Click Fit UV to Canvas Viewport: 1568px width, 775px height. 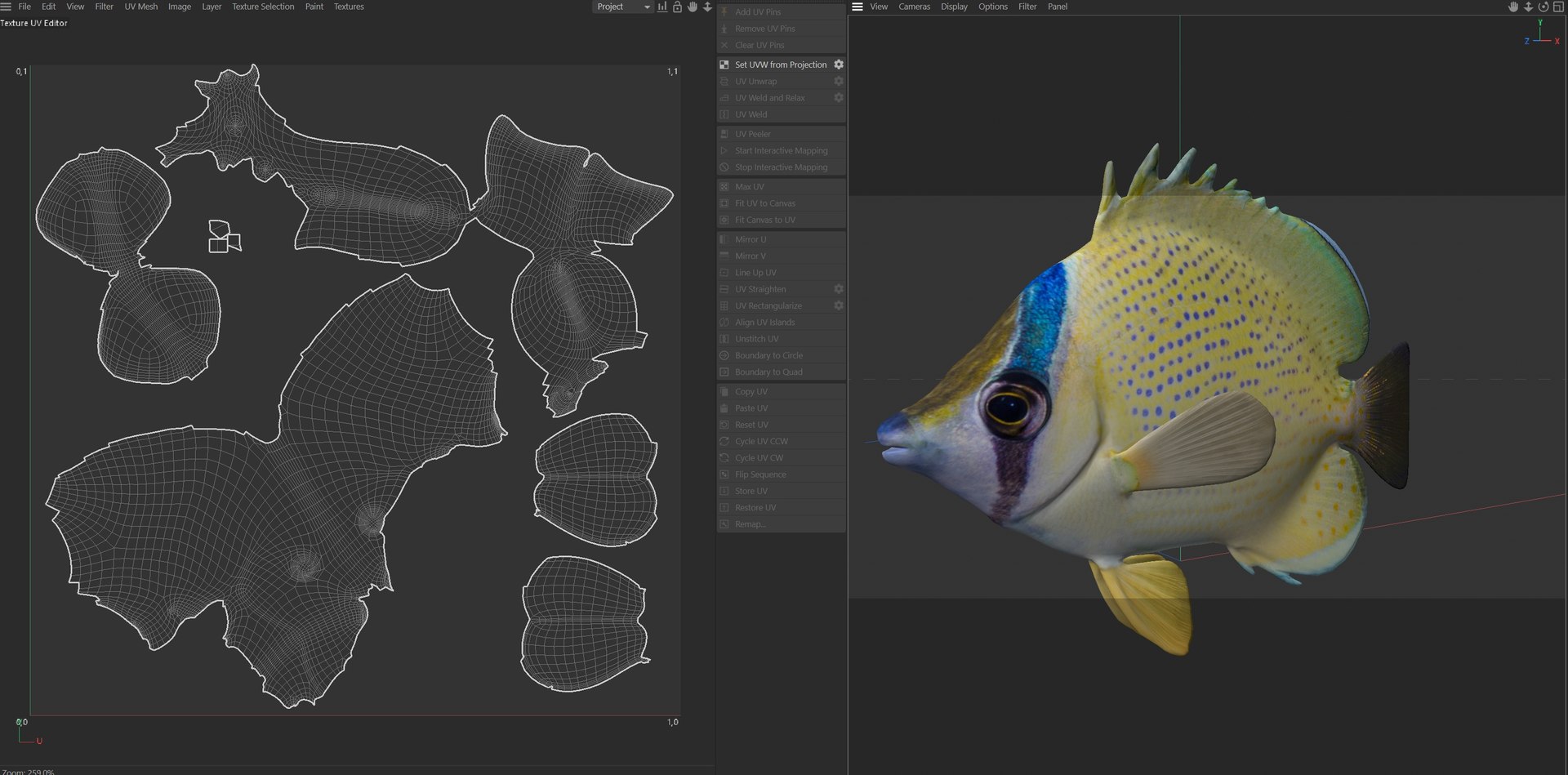(x=781, y=203)
